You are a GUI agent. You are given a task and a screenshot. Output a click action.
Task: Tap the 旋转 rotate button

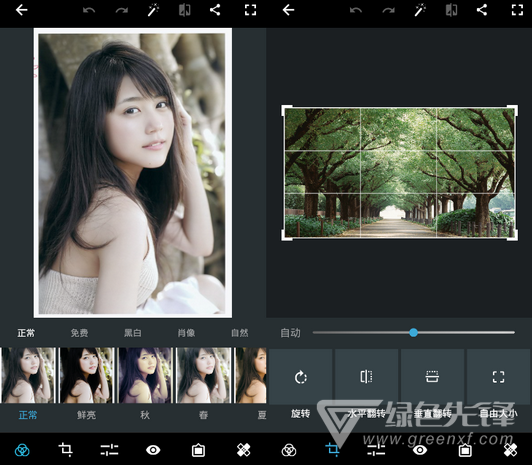[x=301, y=377]
